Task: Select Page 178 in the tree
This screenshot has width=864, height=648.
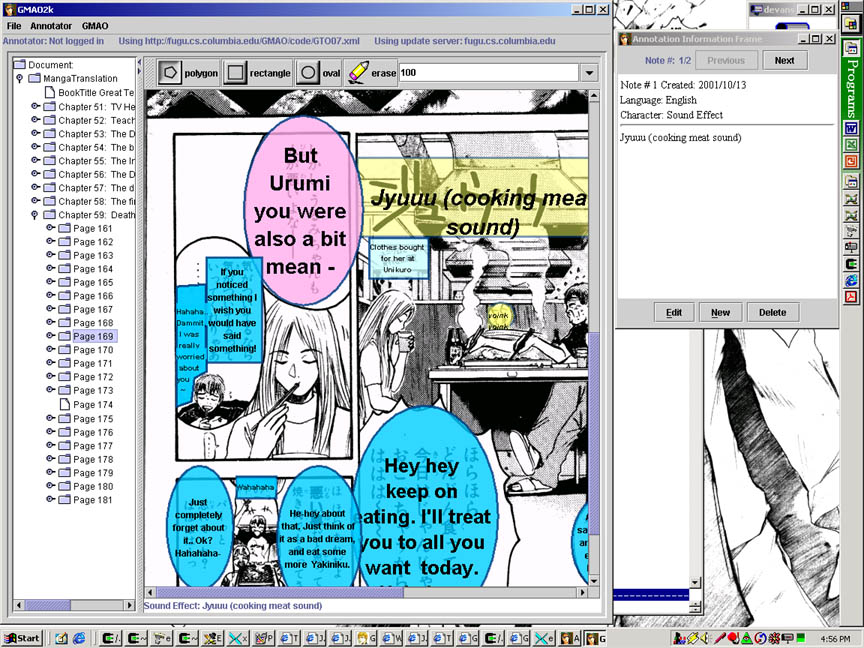Action: point(86,459)
